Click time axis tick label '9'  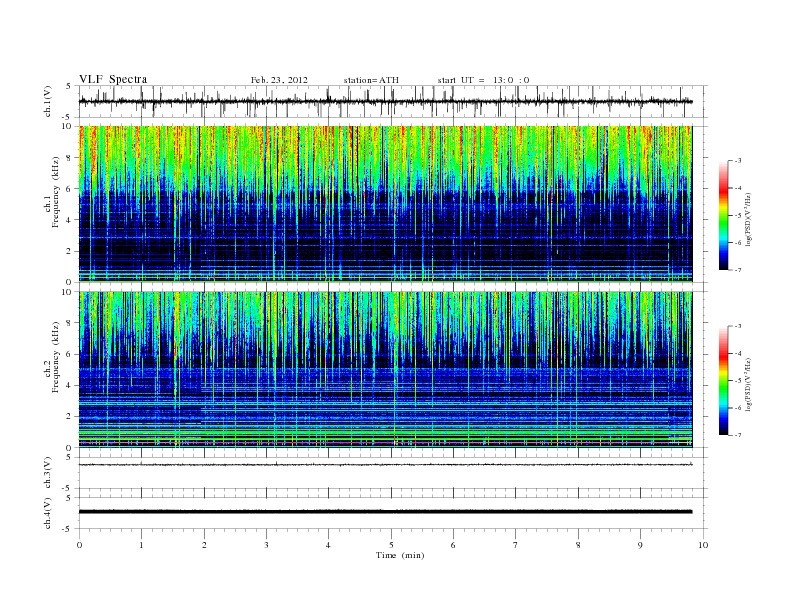tap(640, 545)
